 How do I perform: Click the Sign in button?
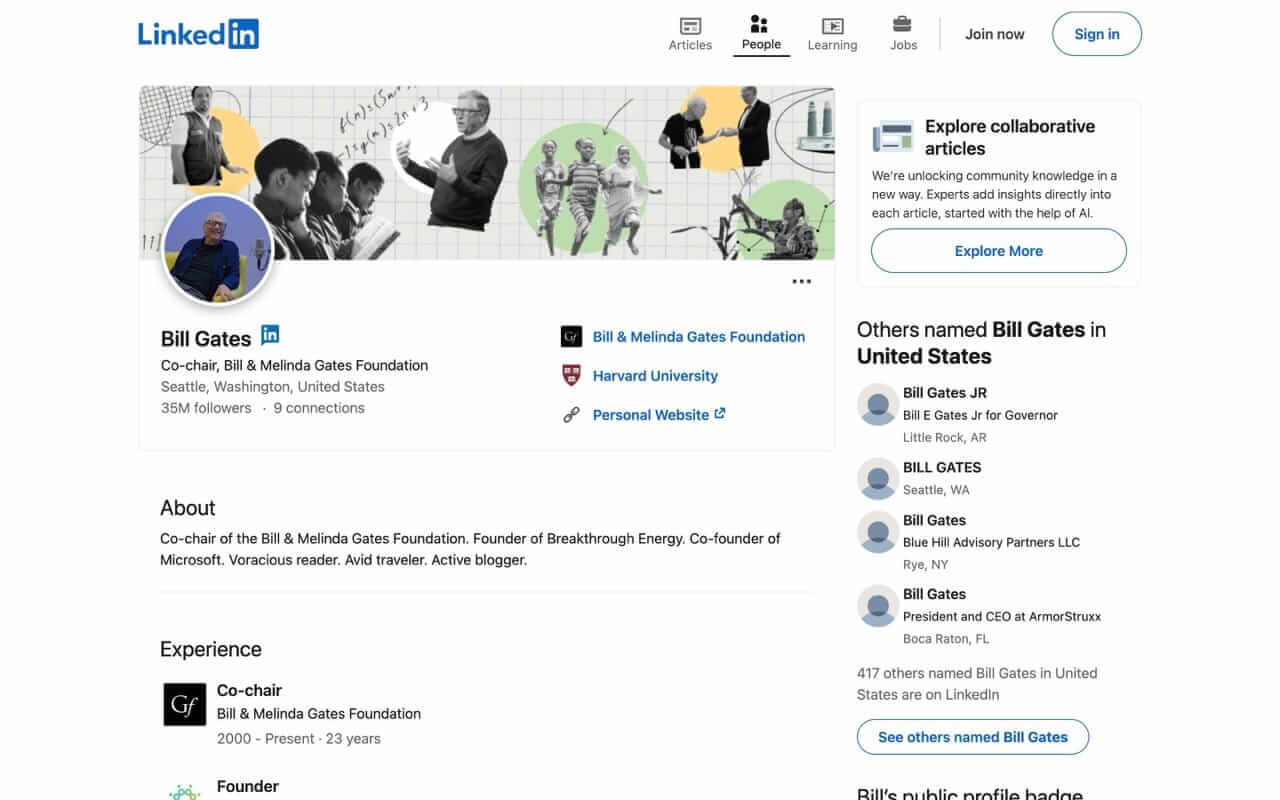click(1096, 34)
